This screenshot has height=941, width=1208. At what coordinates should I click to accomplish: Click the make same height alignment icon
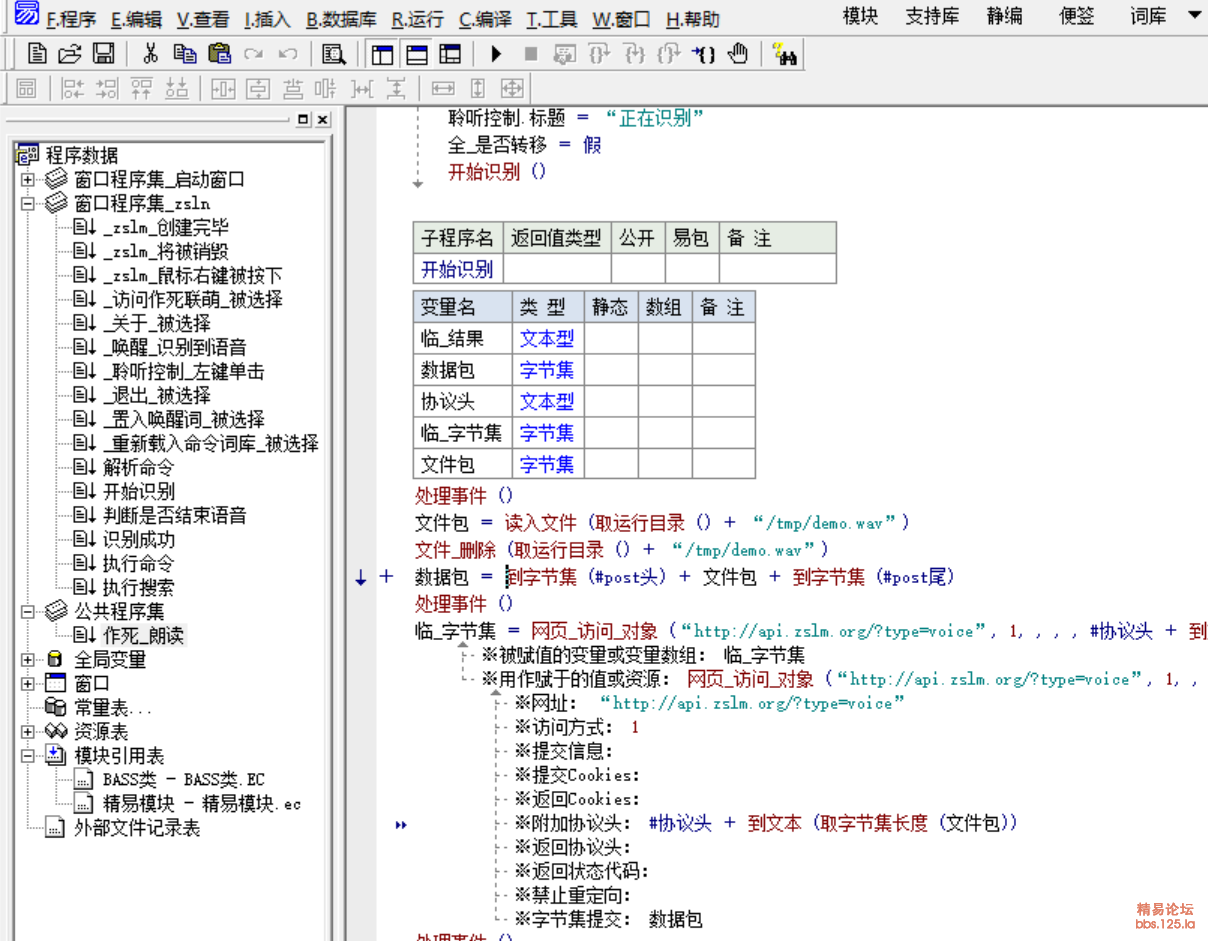[x=477, y=88]
